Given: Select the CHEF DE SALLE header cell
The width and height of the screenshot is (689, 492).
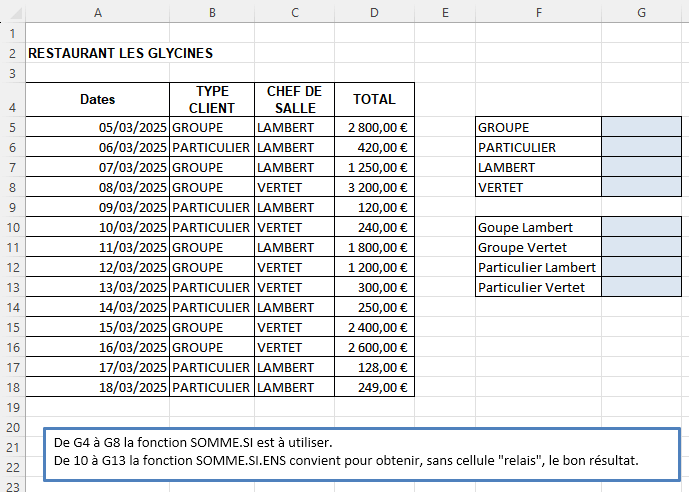Looking at the screenshot, I should point(292,100).
